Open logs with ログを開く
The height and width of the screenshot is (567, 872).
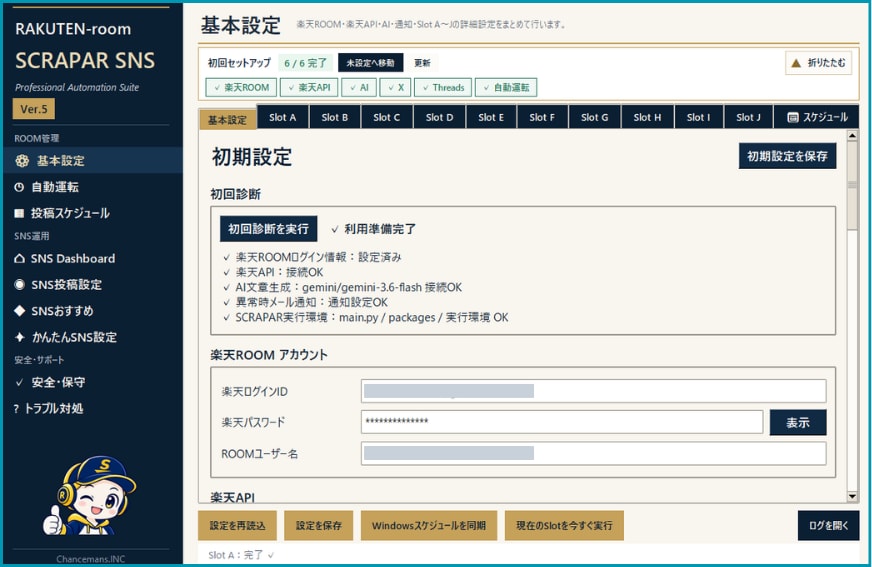(829, 525)
